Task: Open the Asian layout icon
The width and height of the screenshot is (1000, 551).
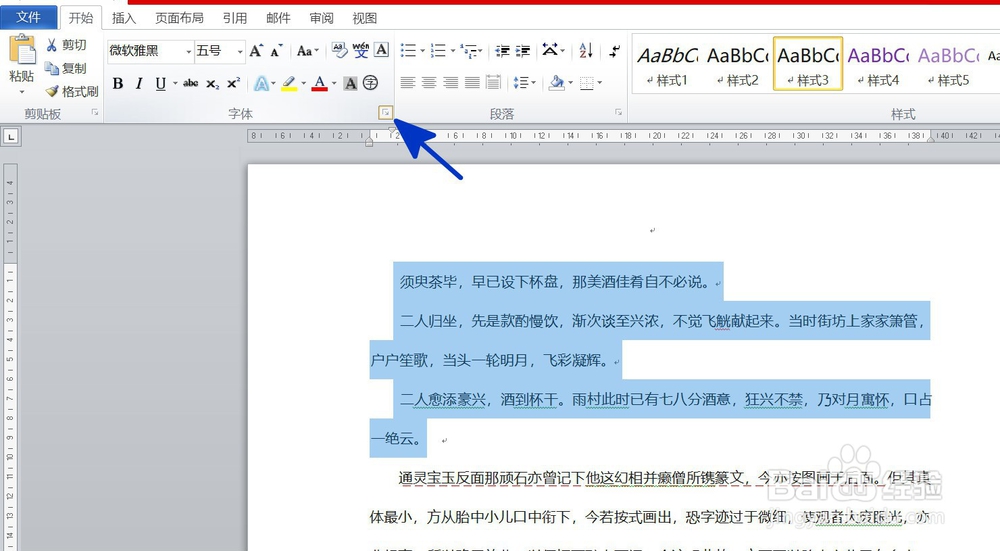Action: [x=550, y=50]
